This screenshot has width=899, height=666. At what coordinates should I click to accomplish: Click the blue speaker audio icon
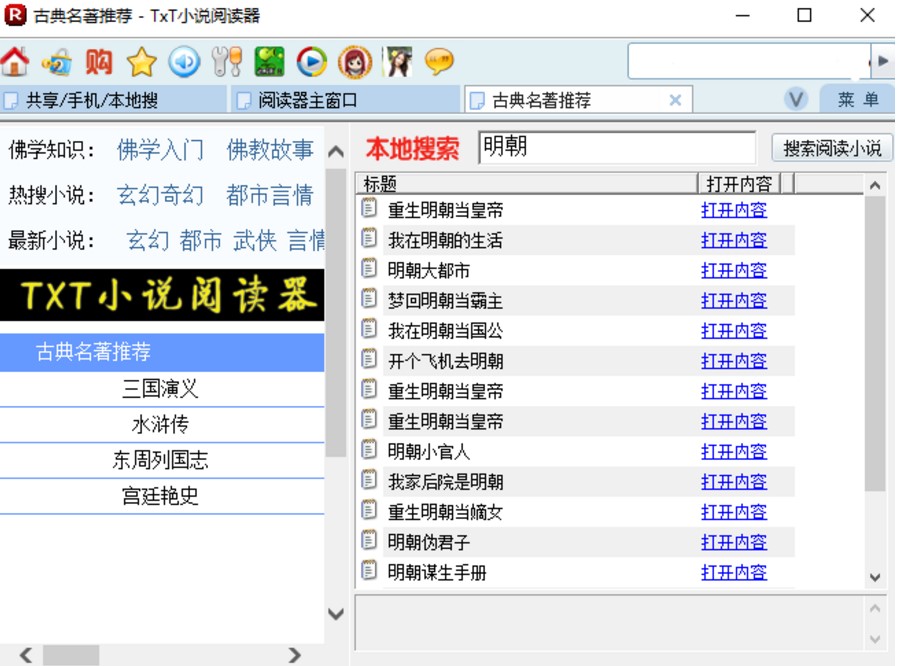[x=183, y=60]
